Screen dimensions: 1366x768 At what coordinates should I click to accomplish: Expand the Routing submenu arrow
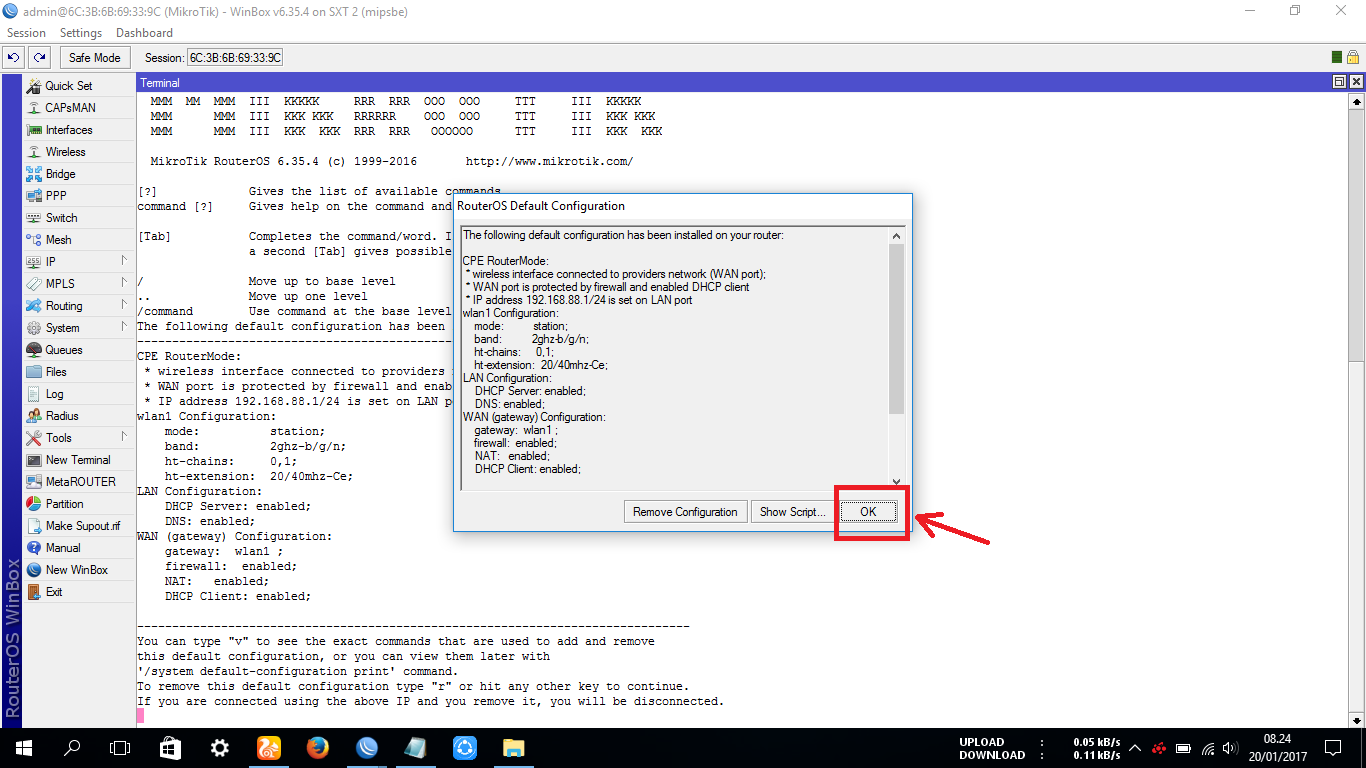(124, 305)
